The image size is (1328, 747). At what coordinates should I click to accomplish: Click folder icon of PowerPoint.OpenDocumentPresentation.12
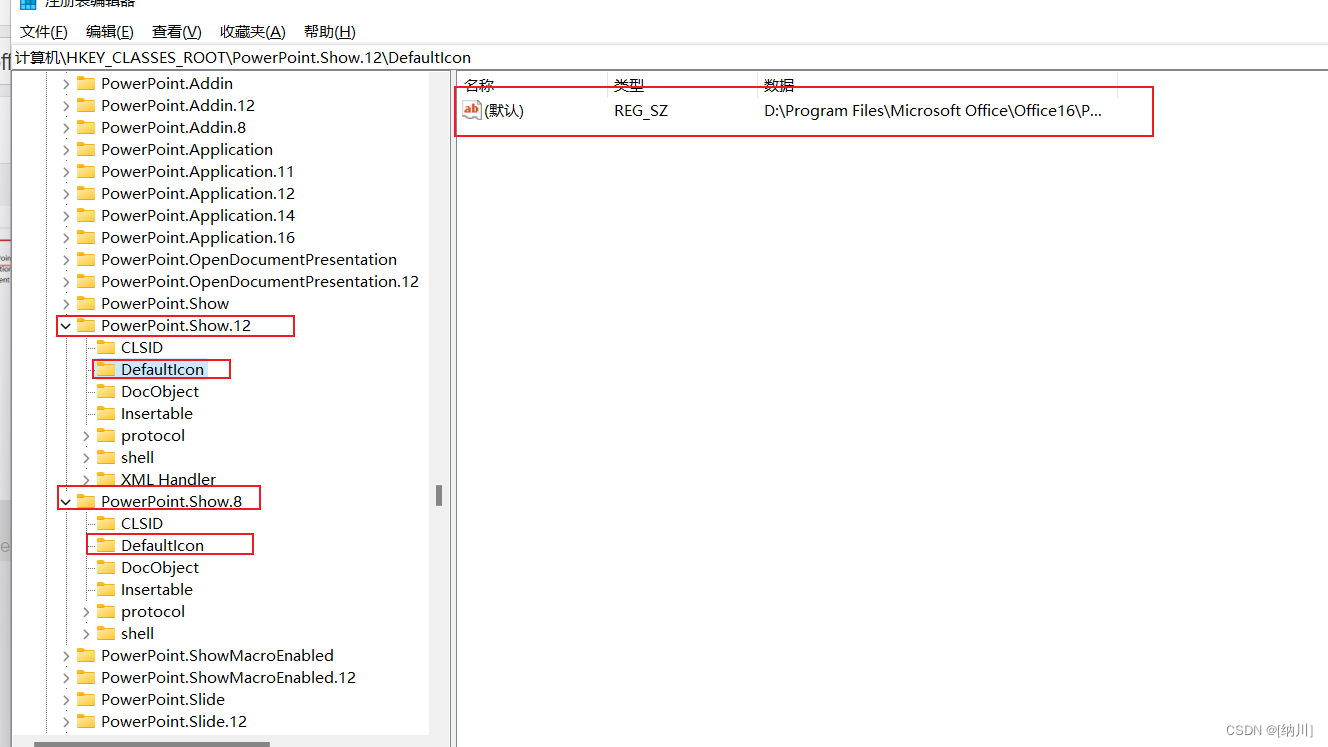pos(86,282)
